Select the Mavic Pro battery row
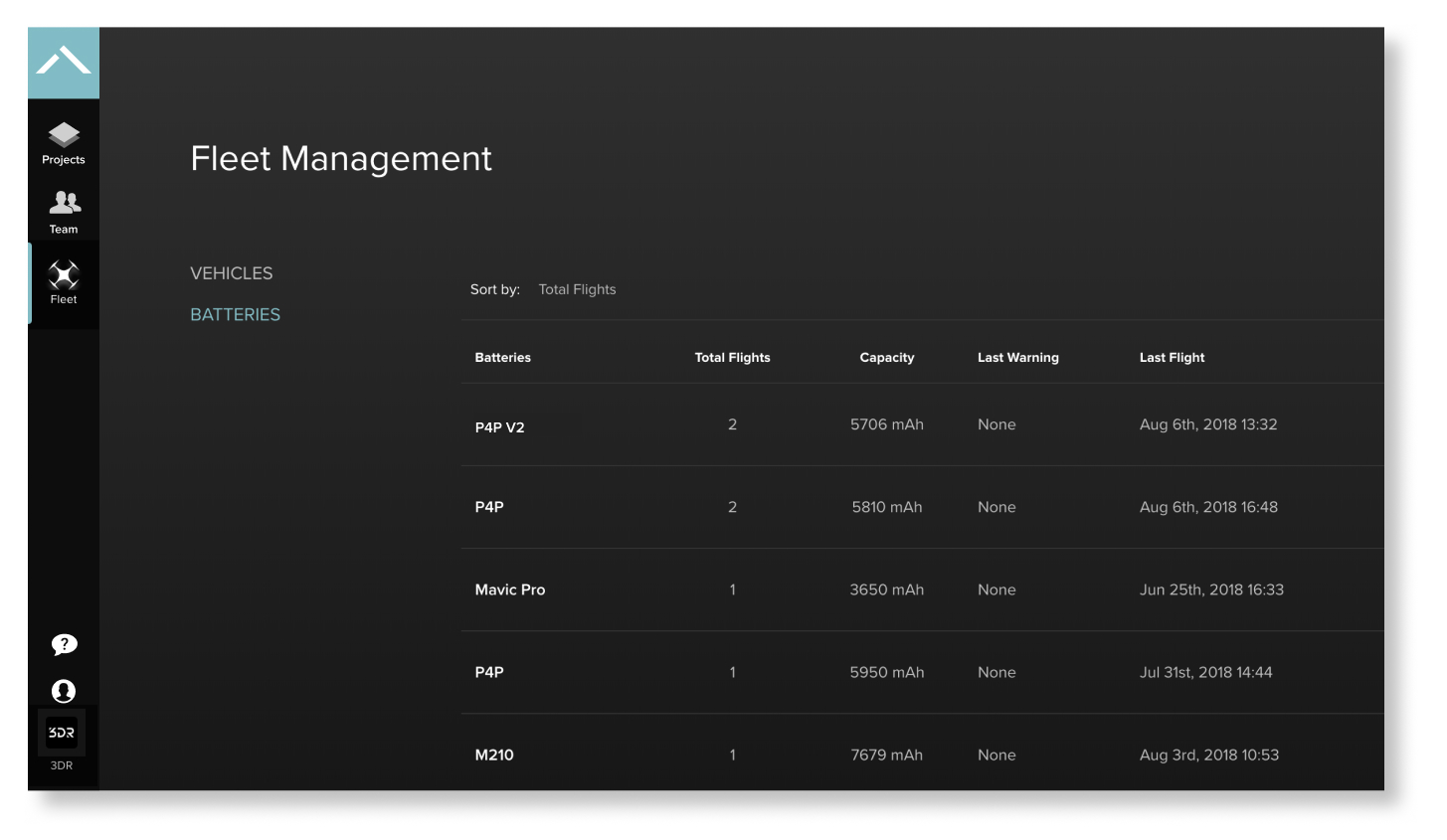Viewport: 1447px width, 840px height. 923,590
